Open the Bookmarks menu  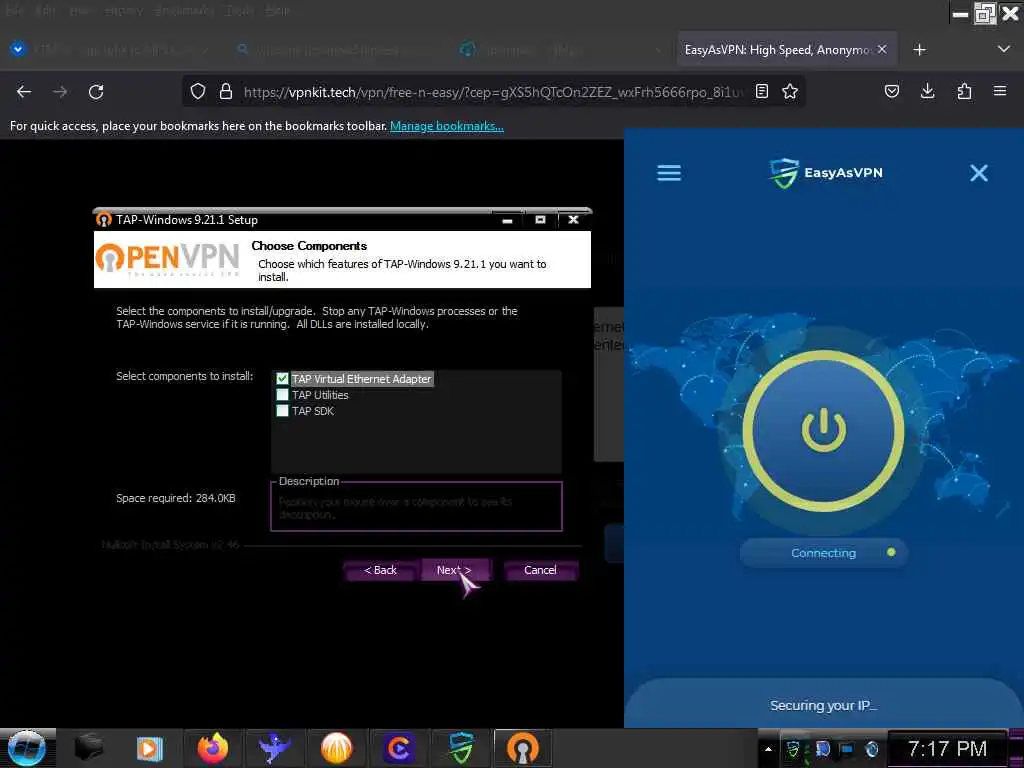tap(184, 10)
